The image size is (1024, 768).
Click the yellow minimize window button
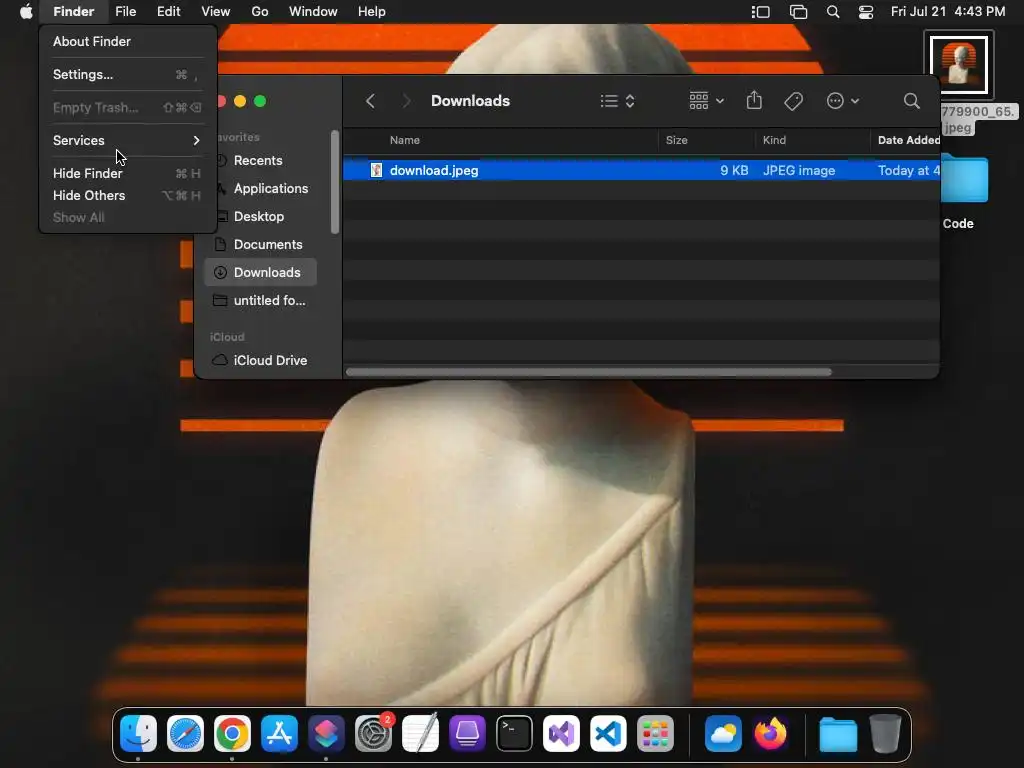(x=240, y=101)
